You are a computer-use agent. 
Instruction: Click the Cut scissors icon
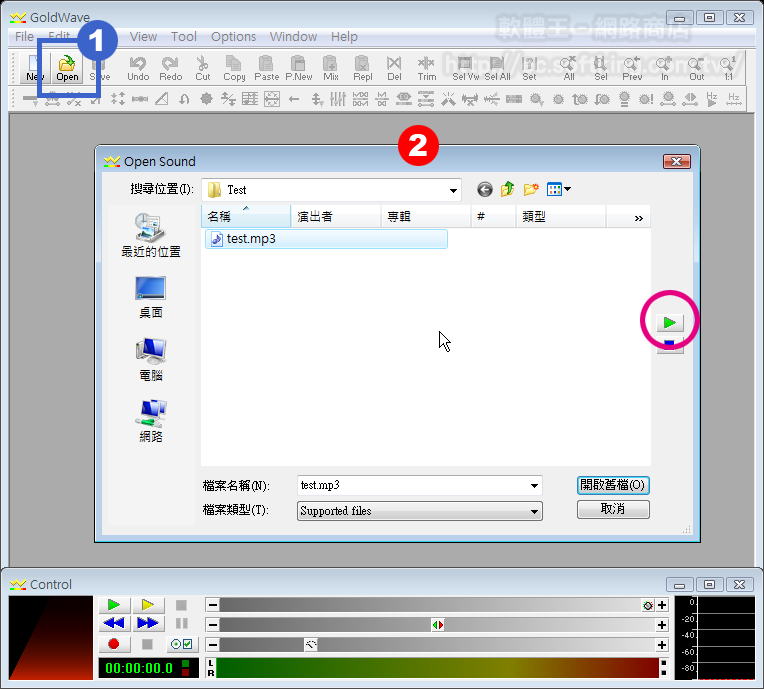[x=203, y=68]
